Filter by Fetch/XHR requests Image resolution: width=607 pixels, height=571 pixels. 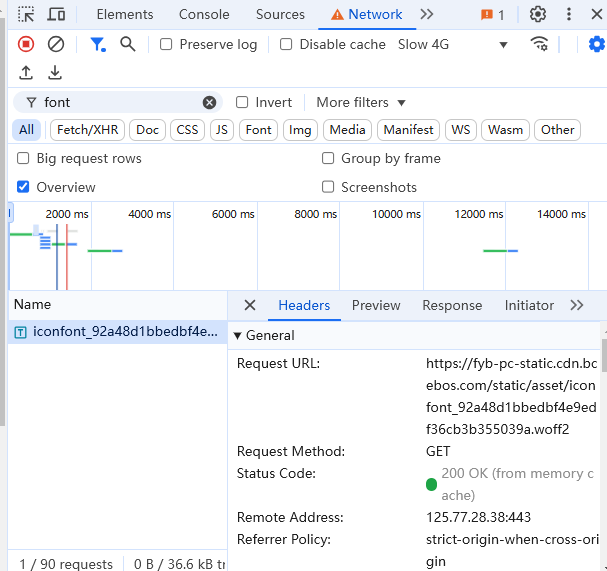tap(87, 130)
